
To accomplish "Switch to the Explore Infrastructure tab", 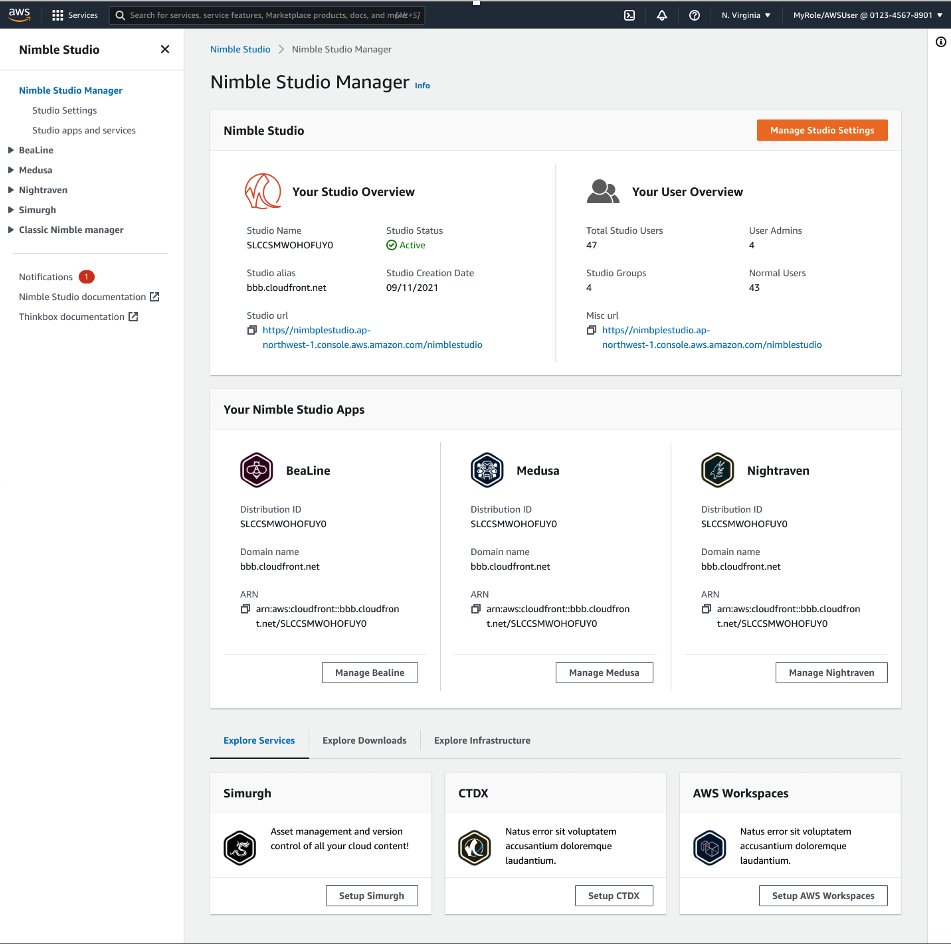I will tap(482, 741).
